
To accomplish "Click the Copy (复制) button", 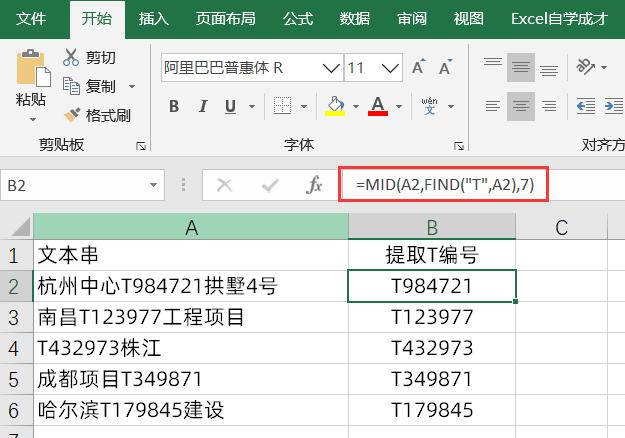I will point(90,86).
